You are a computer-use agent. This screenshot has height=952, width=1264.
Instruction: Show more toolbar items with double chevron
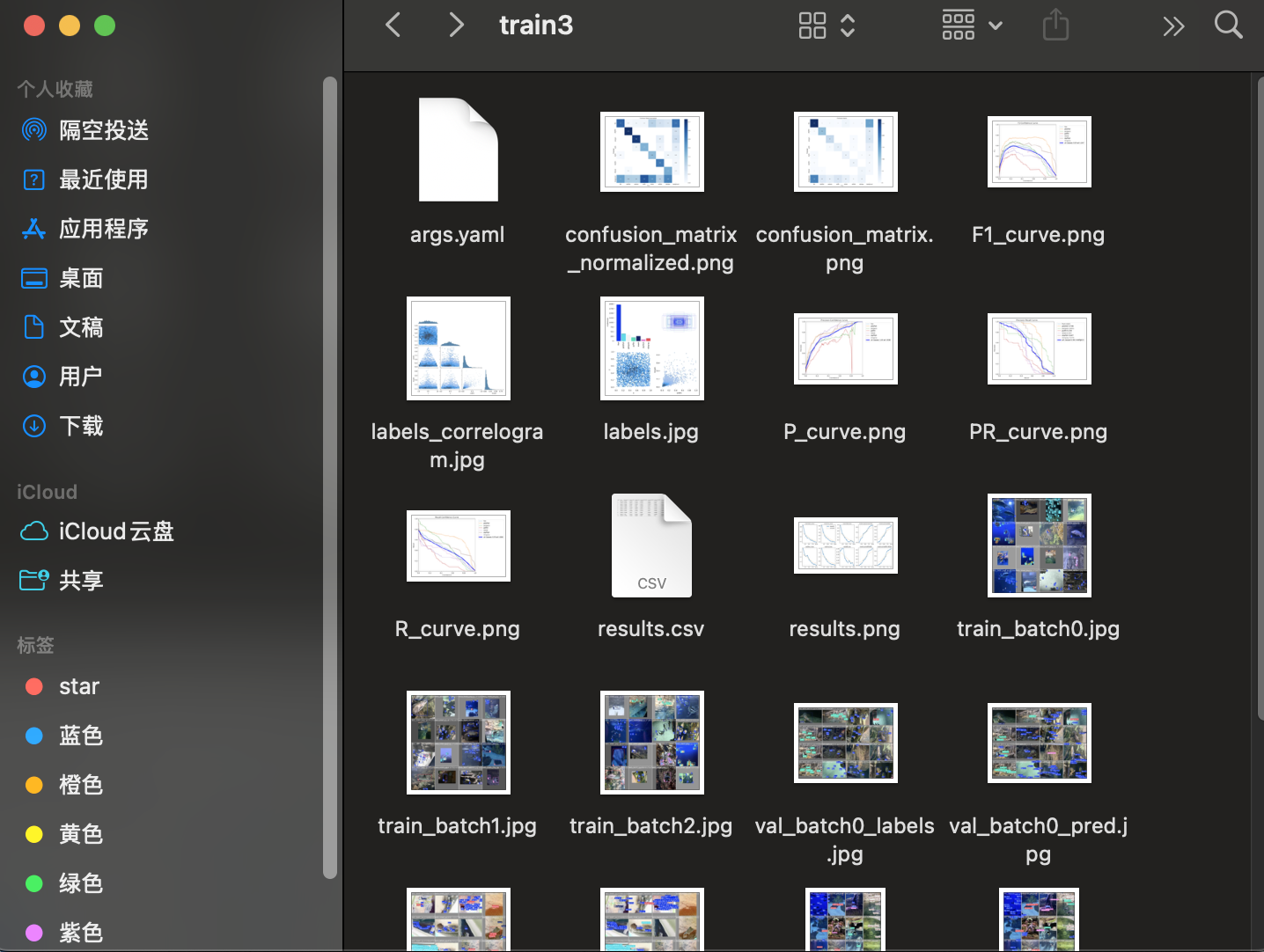click(x=1172, y=26)
